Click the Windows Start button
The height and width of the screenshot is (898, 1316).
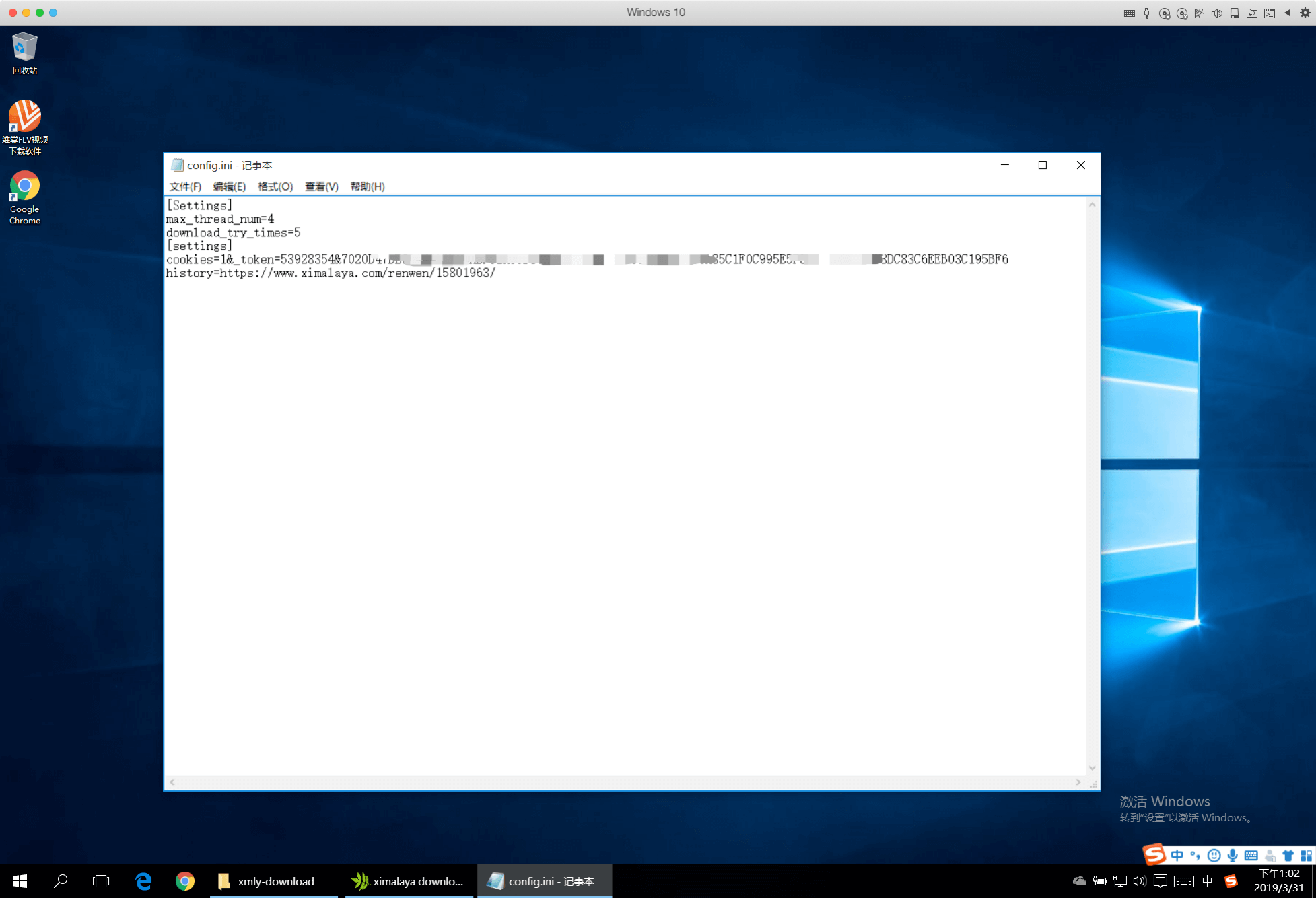tap(20, 881)
